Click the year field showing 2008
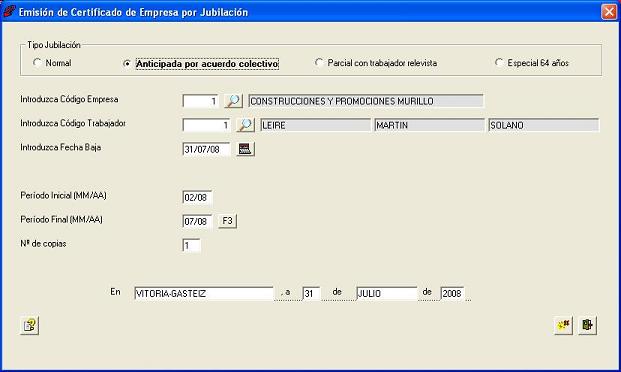The image size is (621, 372). pos(452,294)
